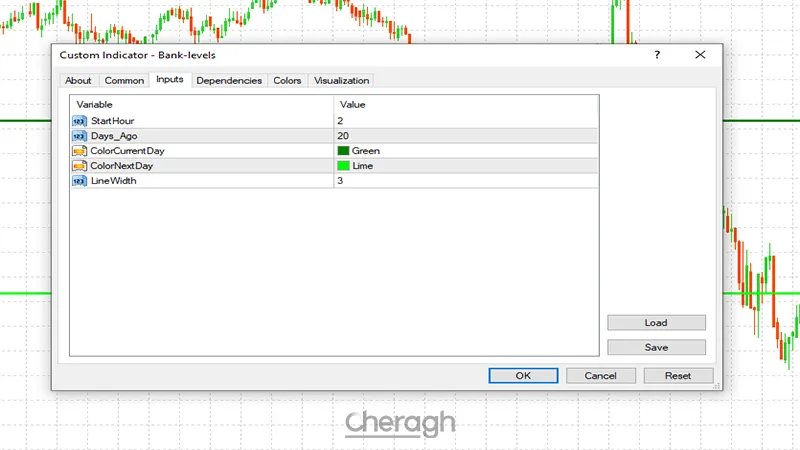The image size is (800, 450).
Task: Open the Visualization tab
Action: pos(341,81)
